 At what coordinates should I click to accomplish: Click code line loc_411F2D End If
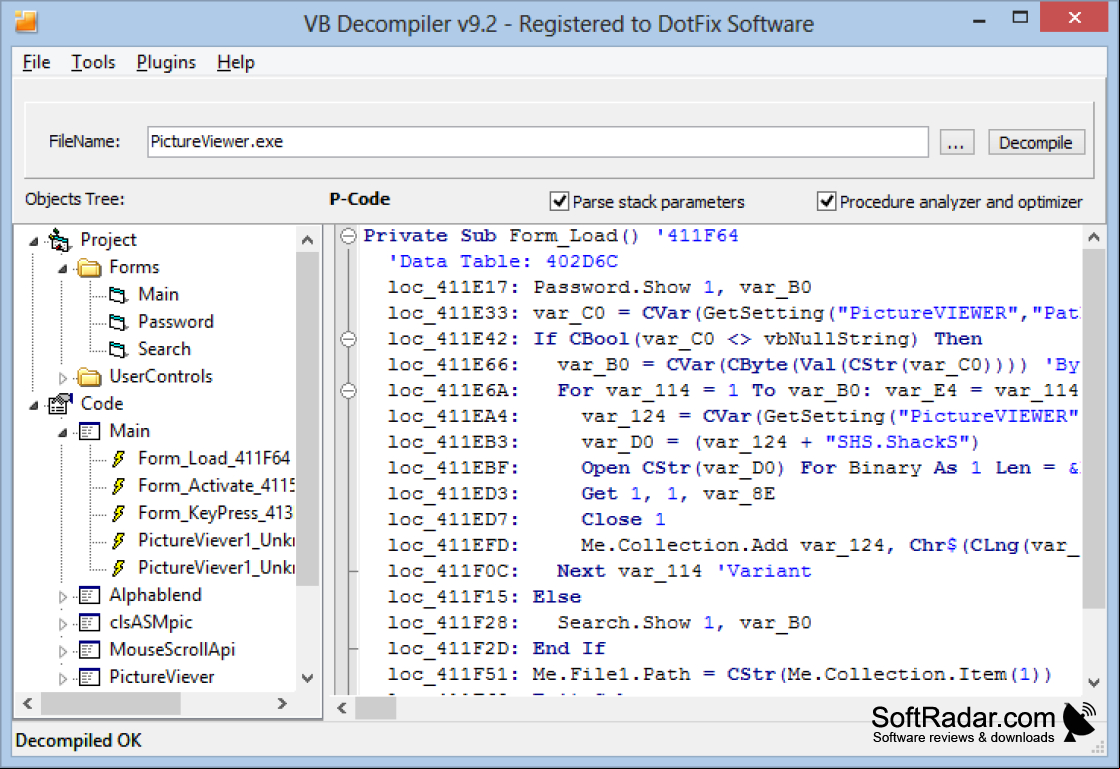click(x=496, y=648)
